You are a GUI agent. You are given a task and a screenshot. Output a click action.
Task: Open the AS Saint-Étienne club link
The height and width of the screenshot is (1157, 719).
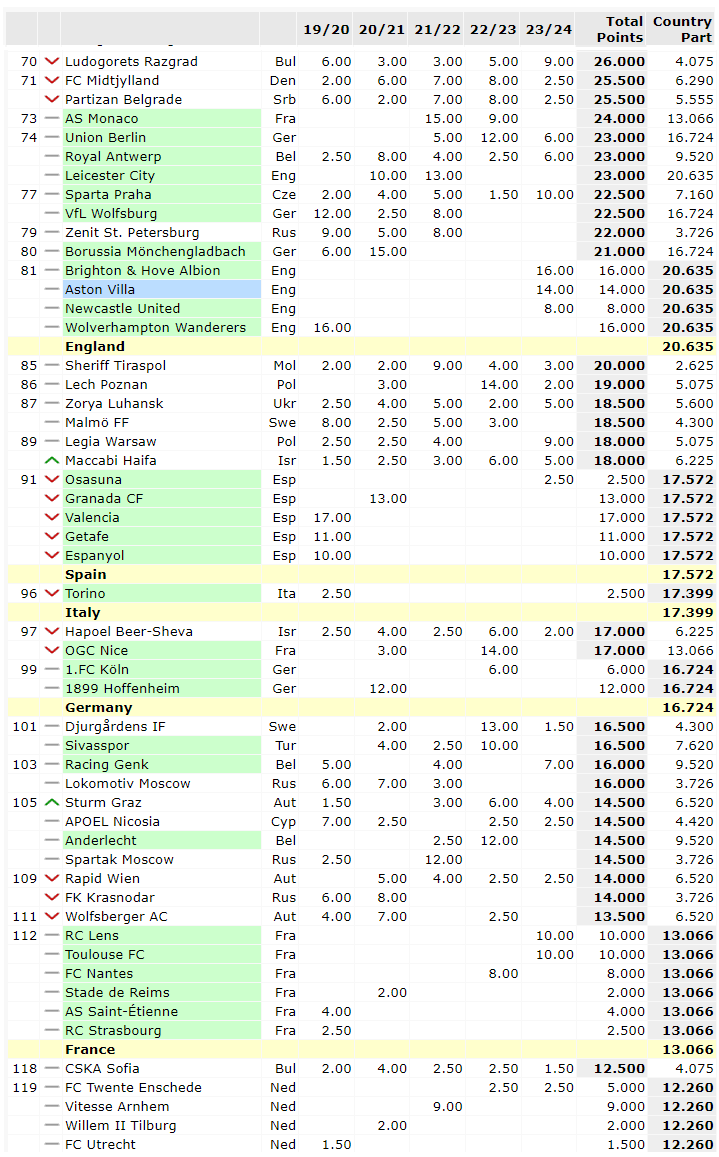[121, 1011]
